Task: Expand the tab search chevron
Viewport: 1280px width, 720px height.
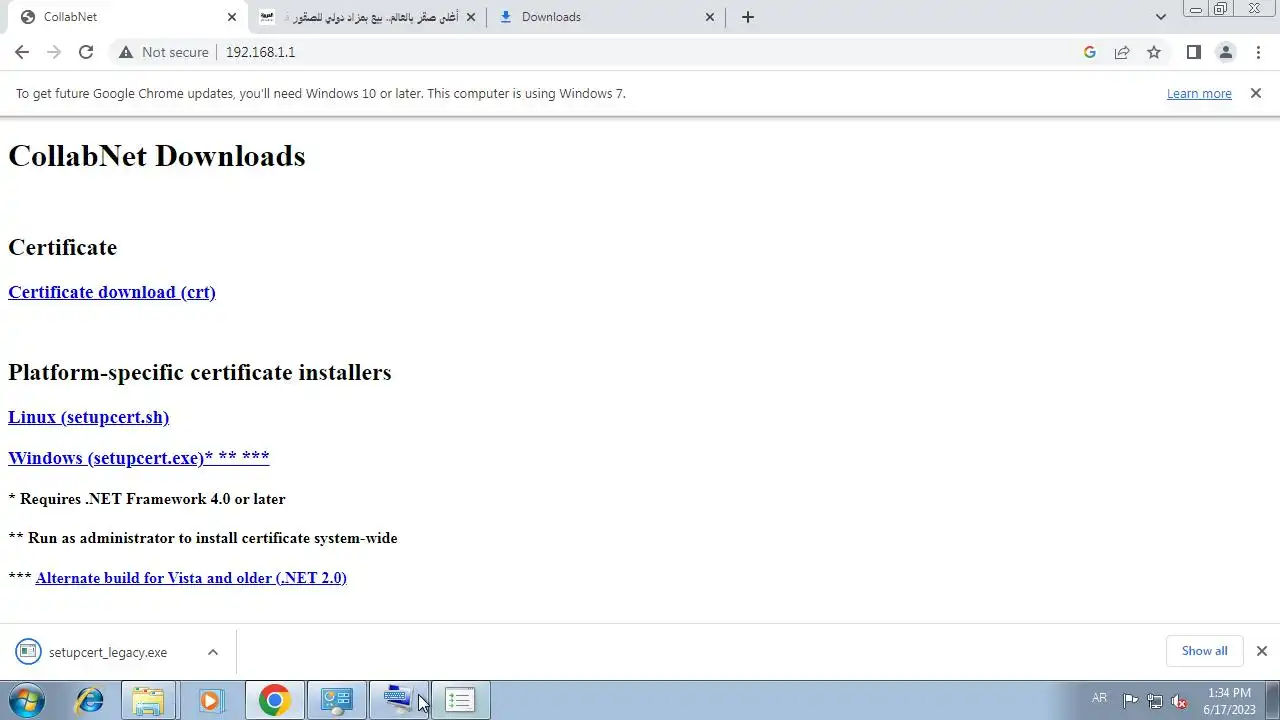Action: (1160, 17)
